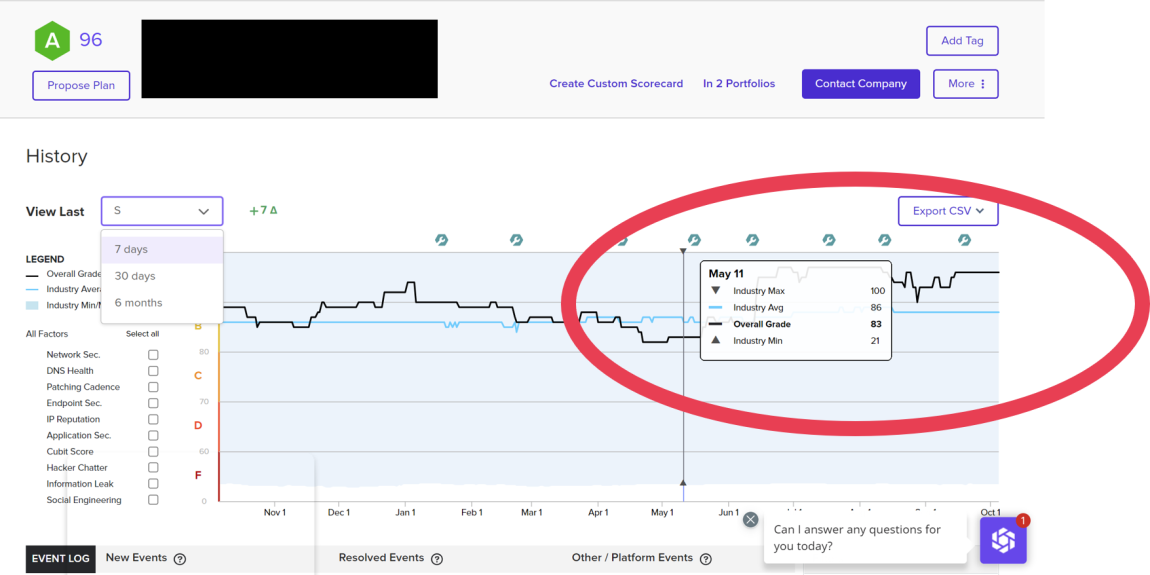Image resolution: width=1150 pixels, height=575 pixels.
Task: Click the Jan 1 axis label
Action: tap(406, 512)
